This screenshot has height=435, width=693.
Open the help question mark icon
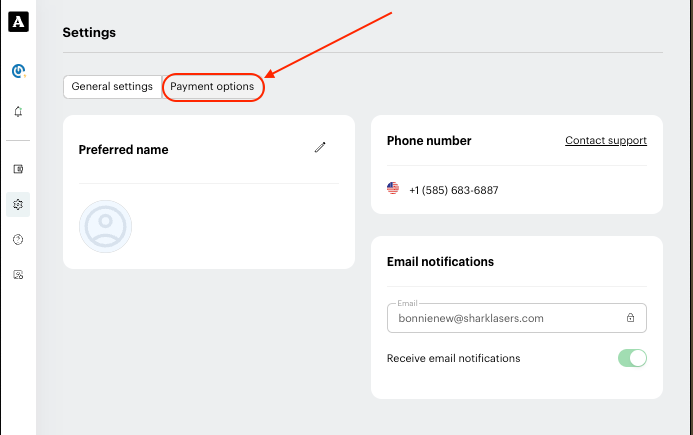[18, 240]
